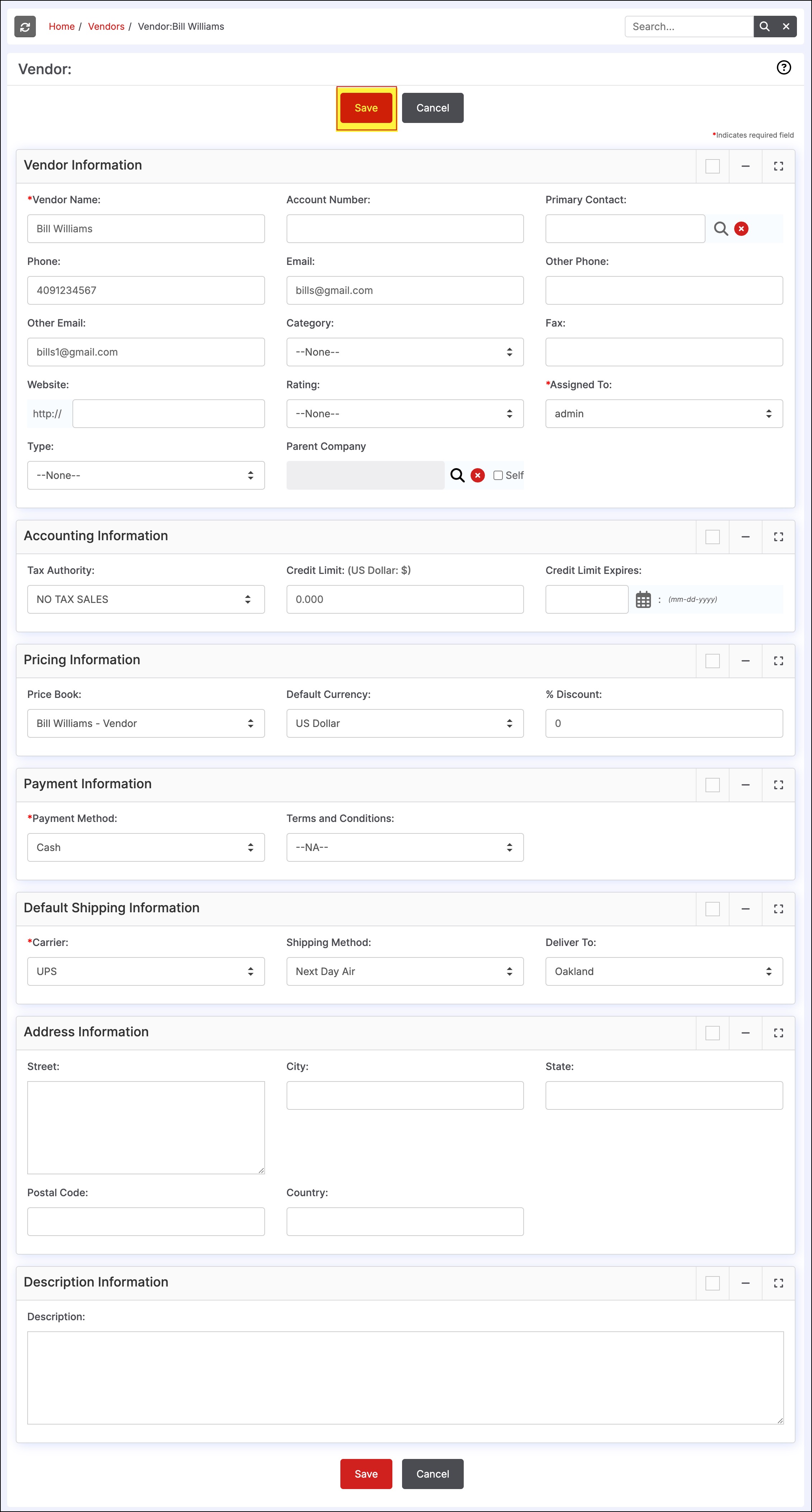
Task: Open the Terms and Conditions dropdown
Action: tap(405, 847)
